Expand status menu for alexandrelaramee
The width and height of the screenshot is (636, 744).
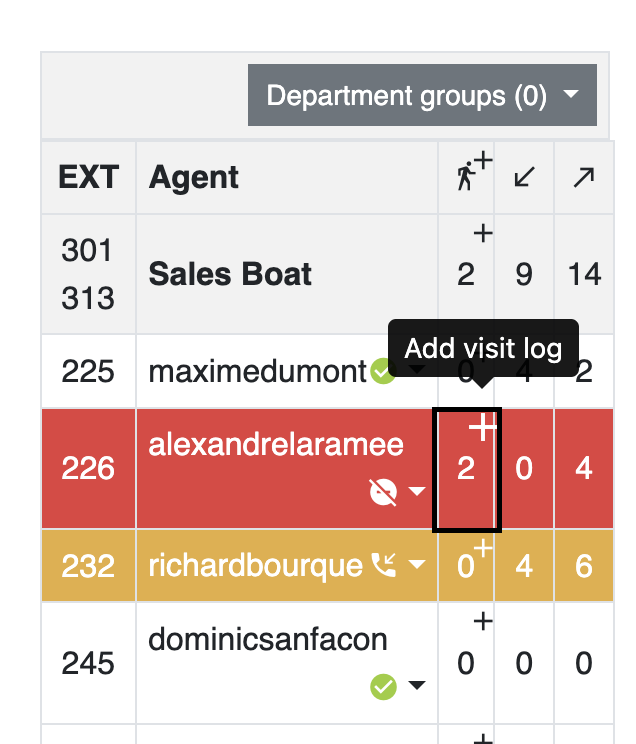click(x=417, y=491)
